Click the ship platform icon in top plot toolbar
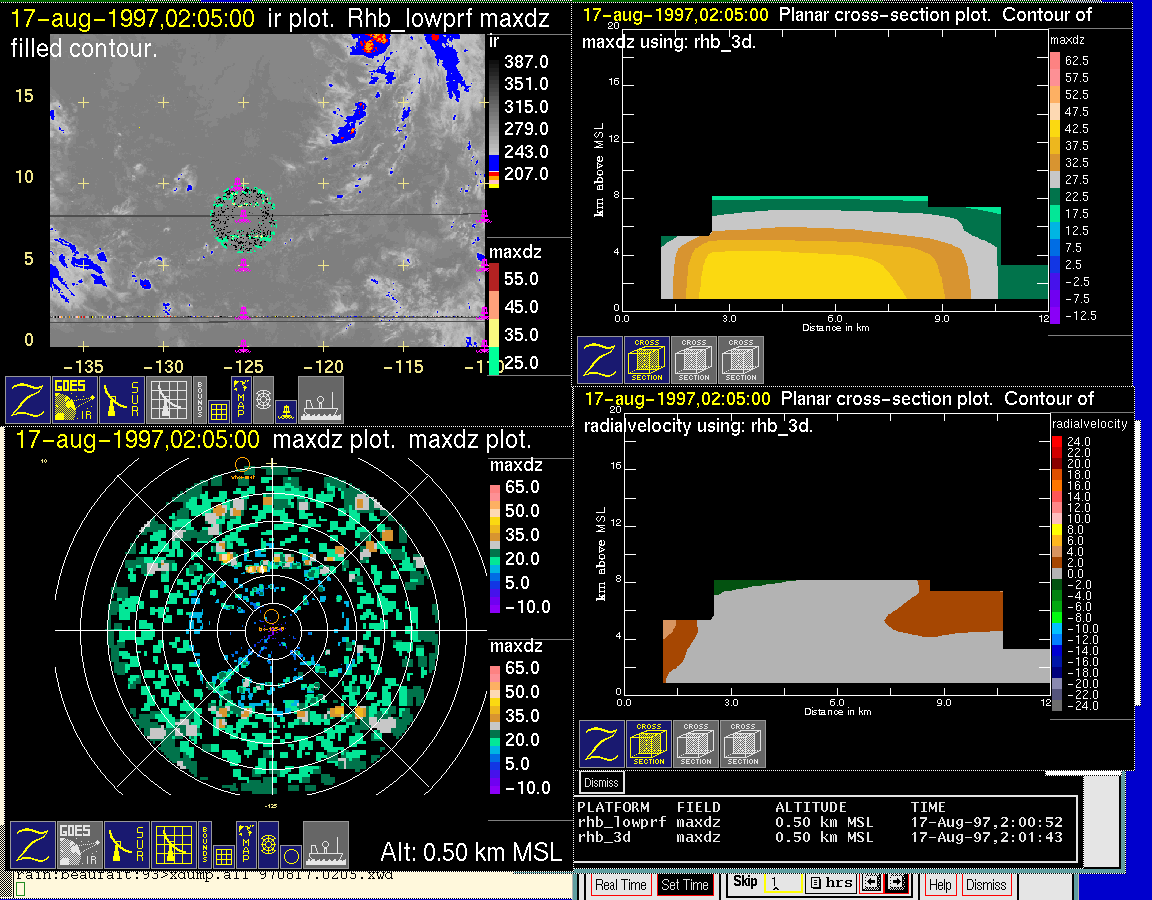 [321, 399]
